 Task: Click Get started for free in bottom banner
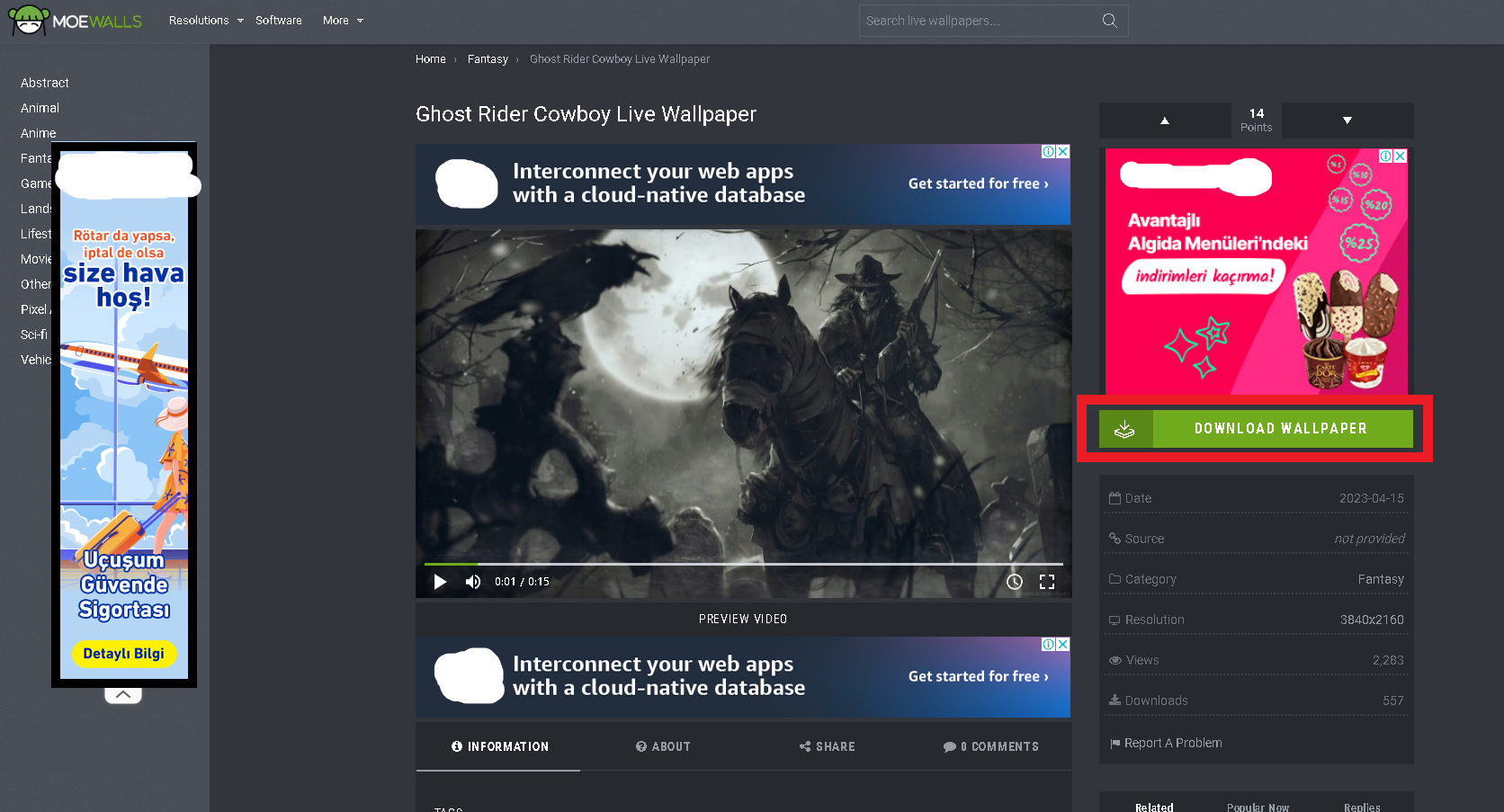(979, 676)
